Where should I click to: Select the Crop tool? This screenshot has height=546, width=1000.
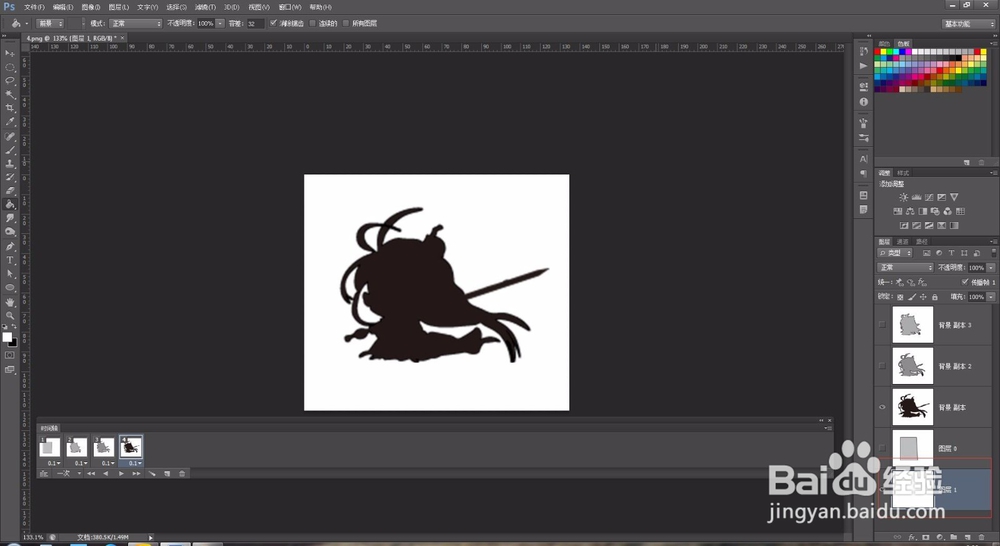coord(10,108)
